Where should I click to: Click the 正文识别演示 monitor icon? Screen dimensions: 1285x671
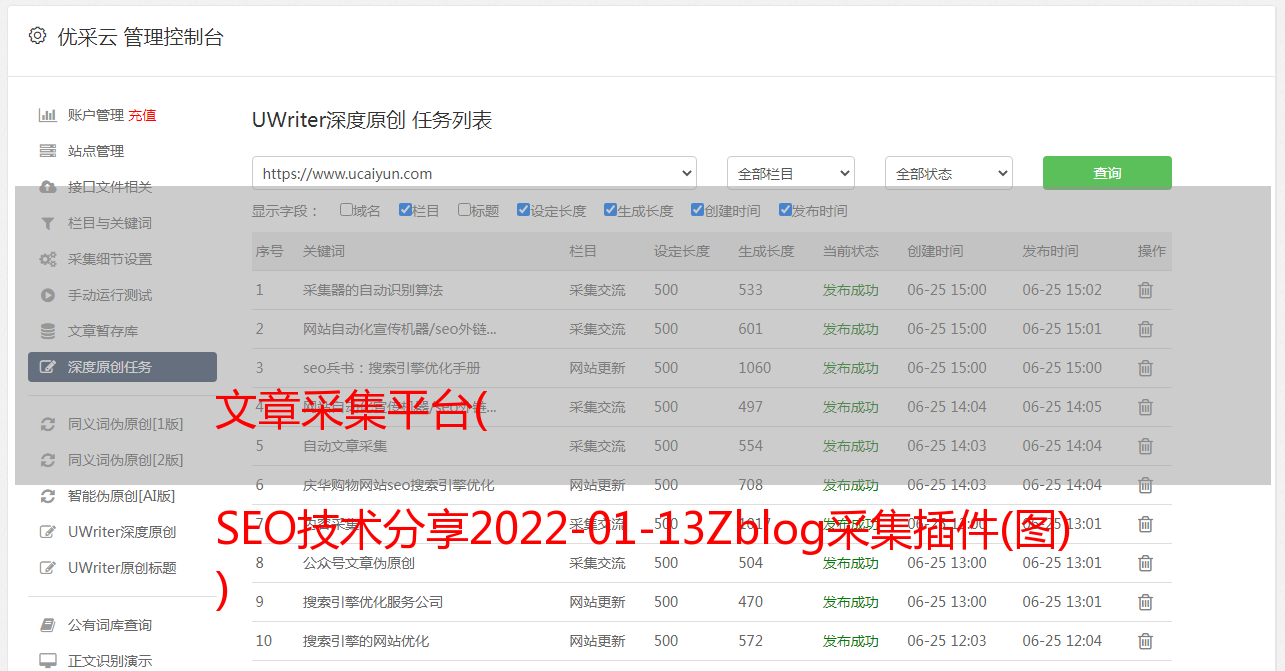click(47, 661)
